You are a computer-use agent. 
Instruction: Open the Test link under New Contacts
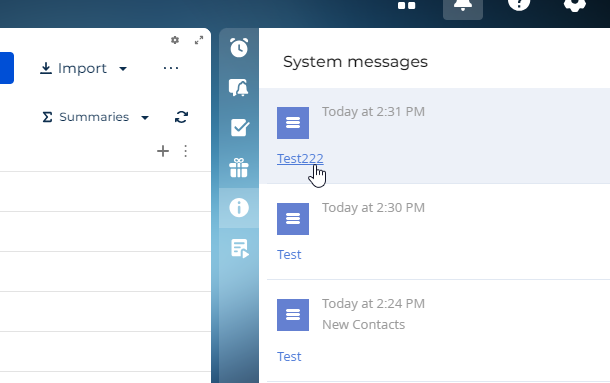(x=289, y=357)
